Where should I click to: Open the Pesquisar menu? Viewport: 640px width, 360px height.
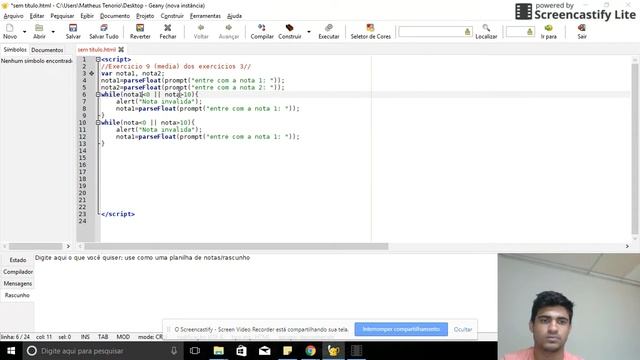point(62,16)
